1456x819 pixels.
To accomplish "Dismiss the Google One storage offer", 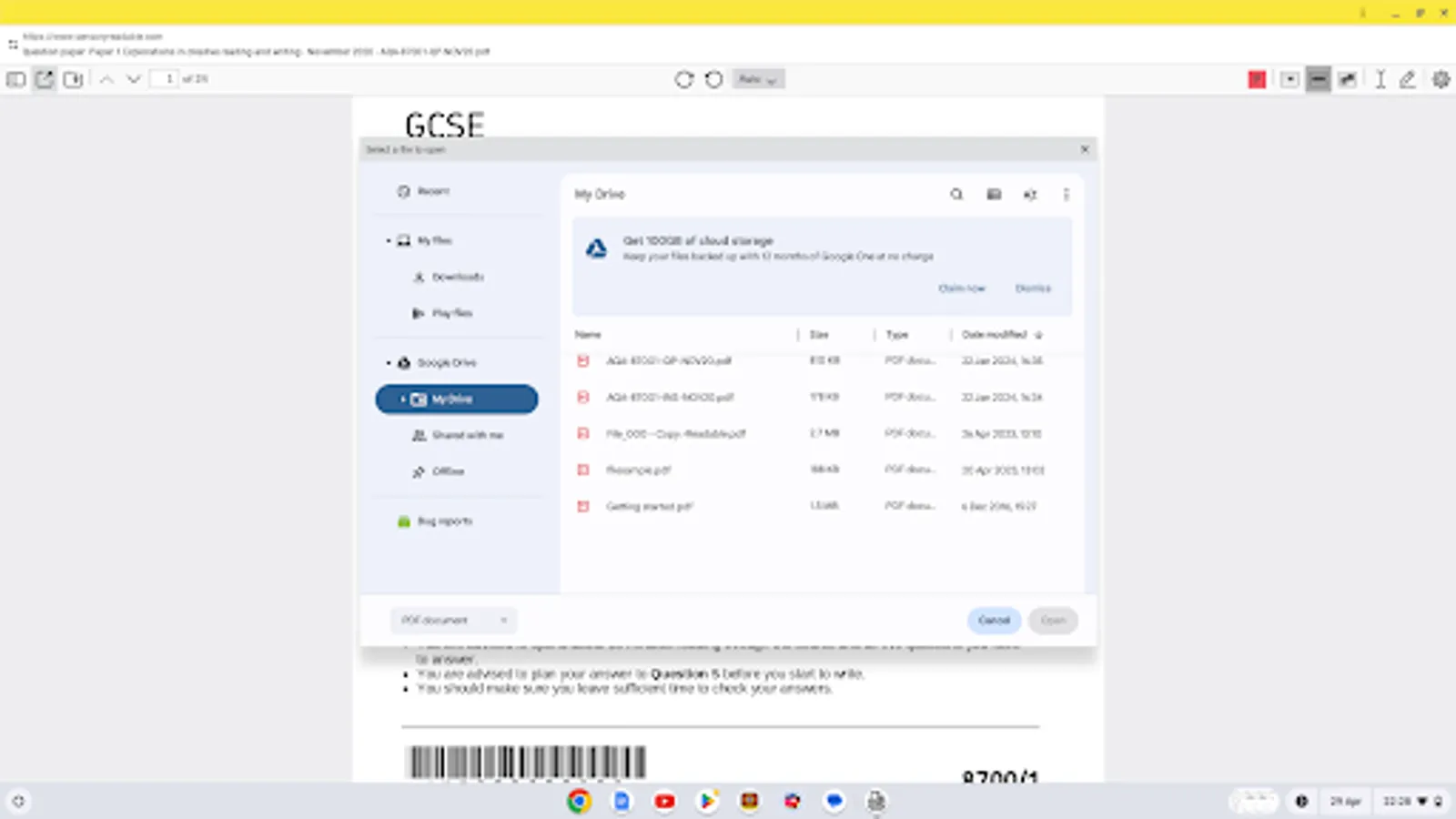I will pyautogui.click(x=1033, y=288).
